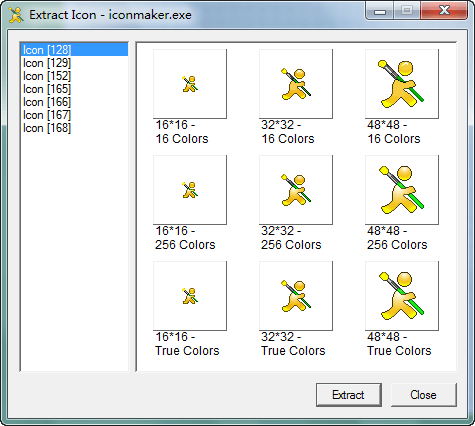The width and height of the screenshot is (475, 426).
Task: Select Icon [128] in the list
Action: (x=74, y=50)
